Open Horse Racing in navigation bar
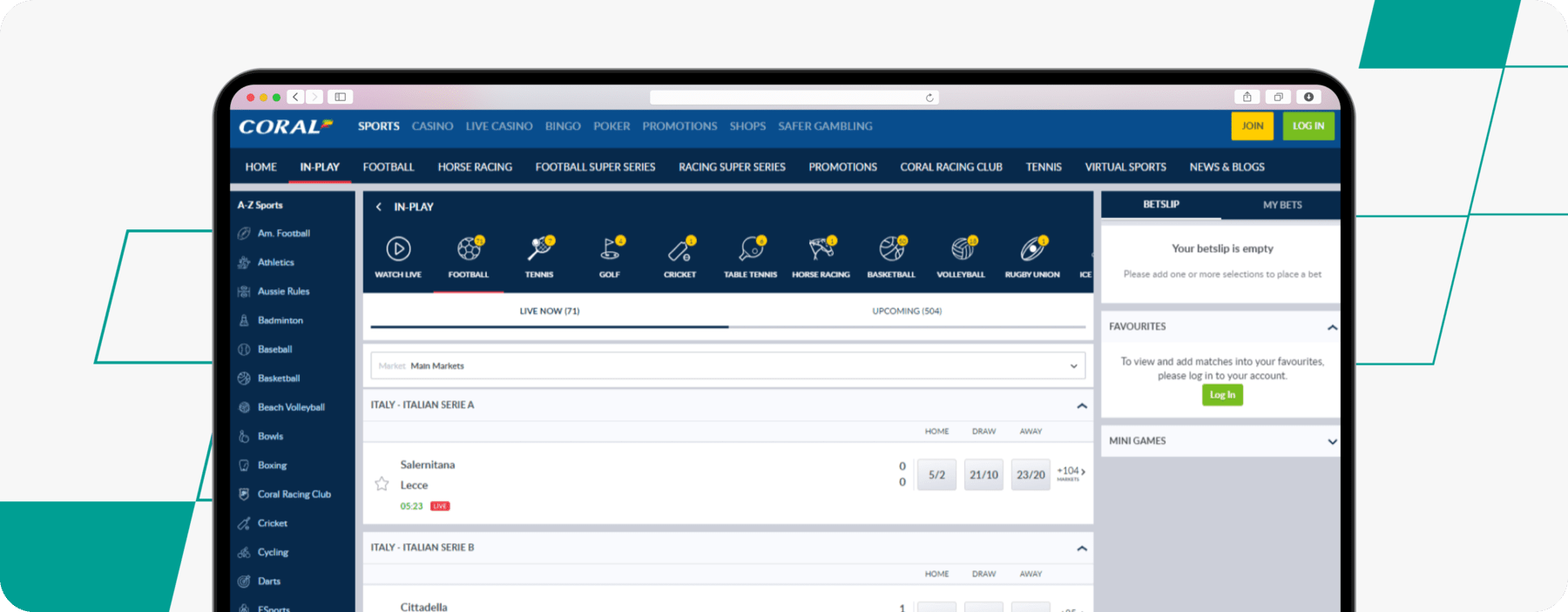The width and height of the screenshot is (1568, 612). (475, 167)
